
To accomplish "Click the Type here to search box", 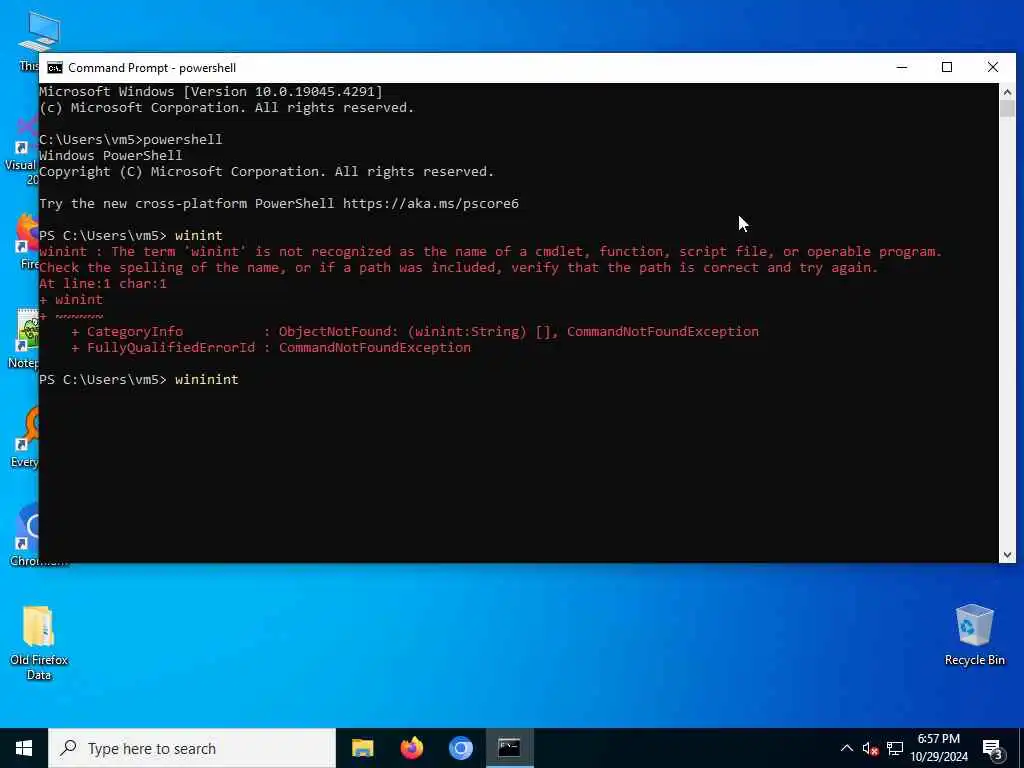I will [192, 748].
